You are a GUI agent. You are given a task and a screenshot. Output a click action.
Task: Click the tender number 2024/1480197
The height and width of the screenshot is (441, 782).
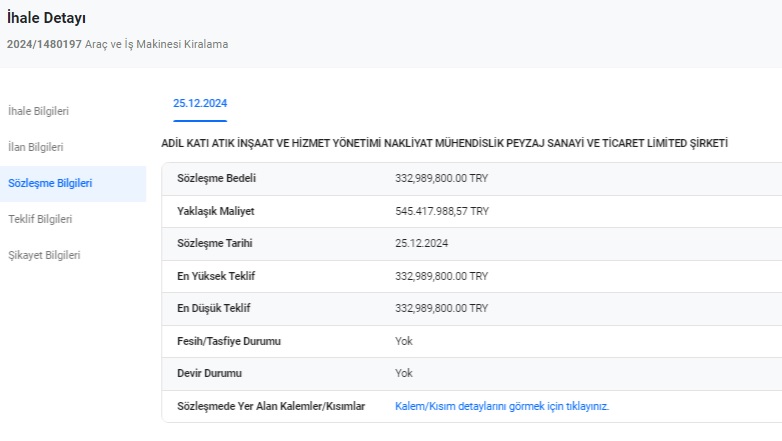tap(44, 44)
